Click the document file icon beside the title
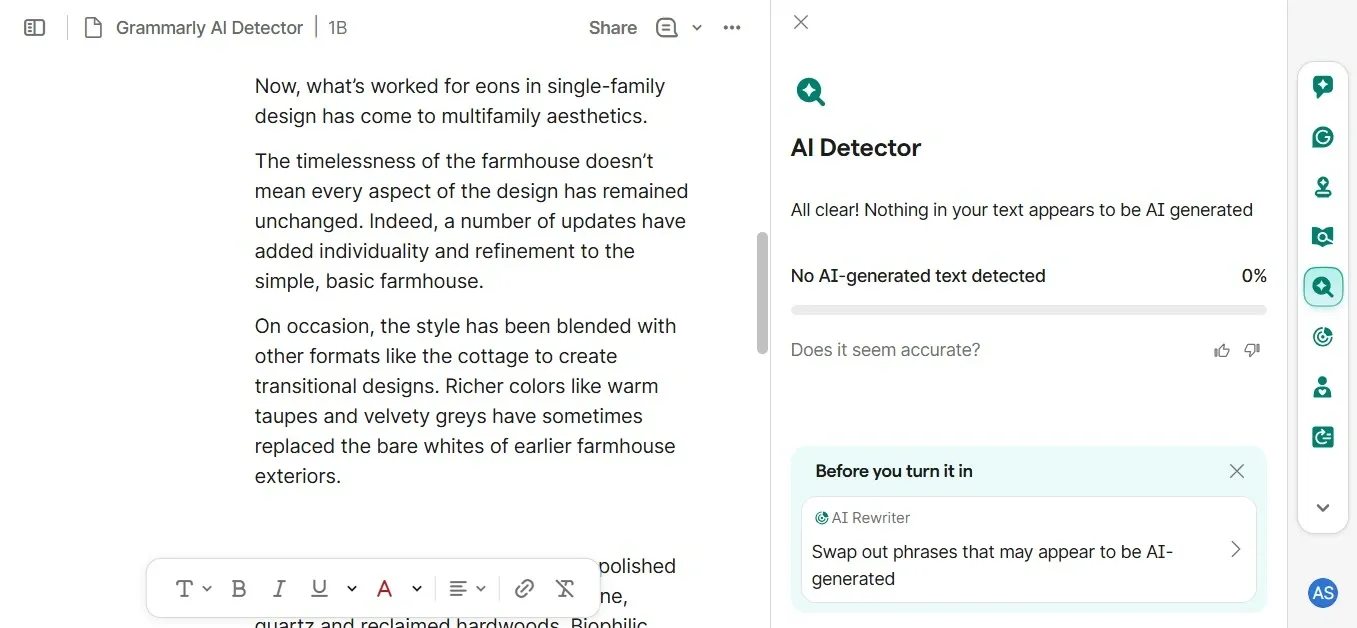Screen dimensions: 1357x628 pos(93,28)
